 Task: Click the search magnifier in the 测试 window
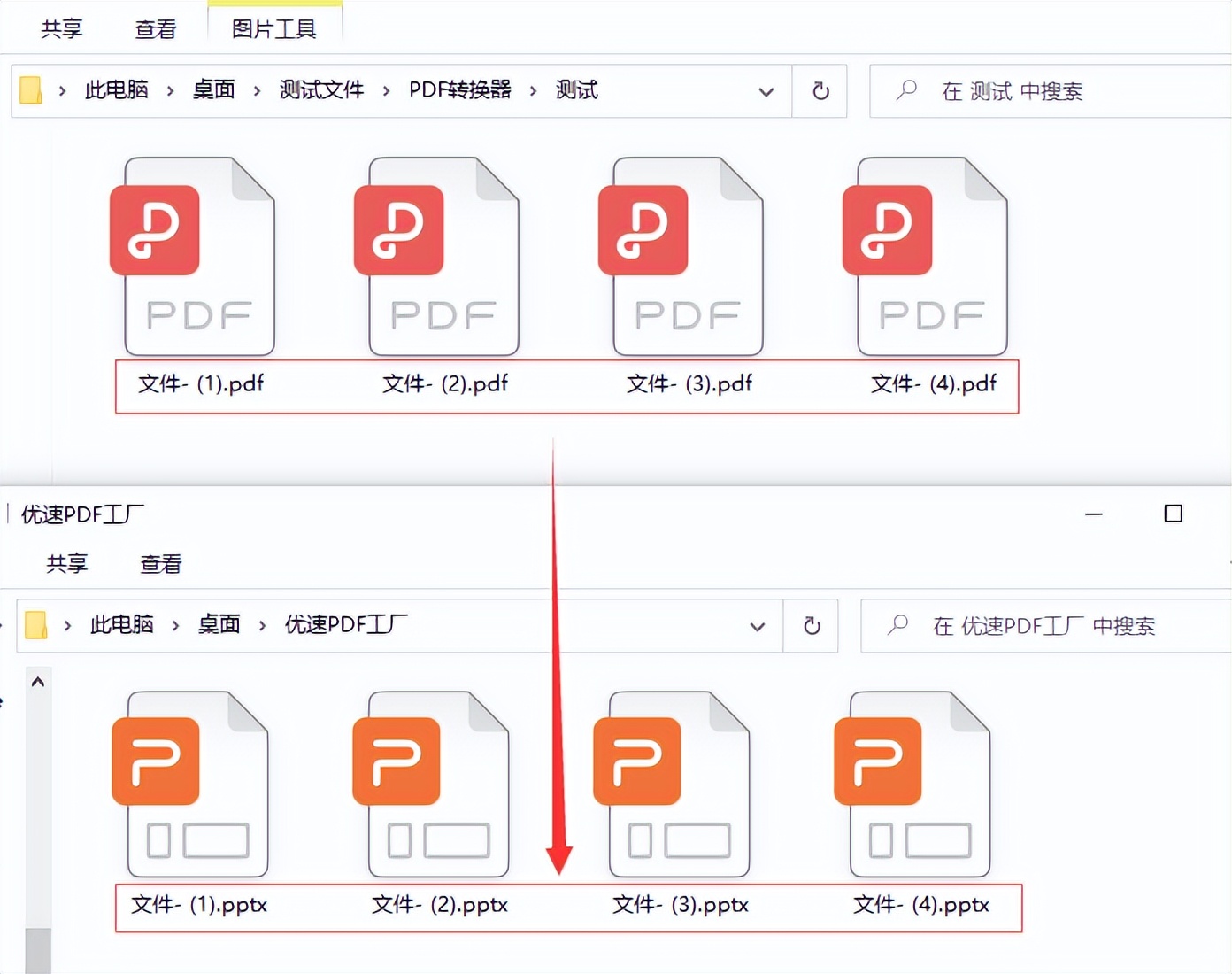tap(906, 90)
